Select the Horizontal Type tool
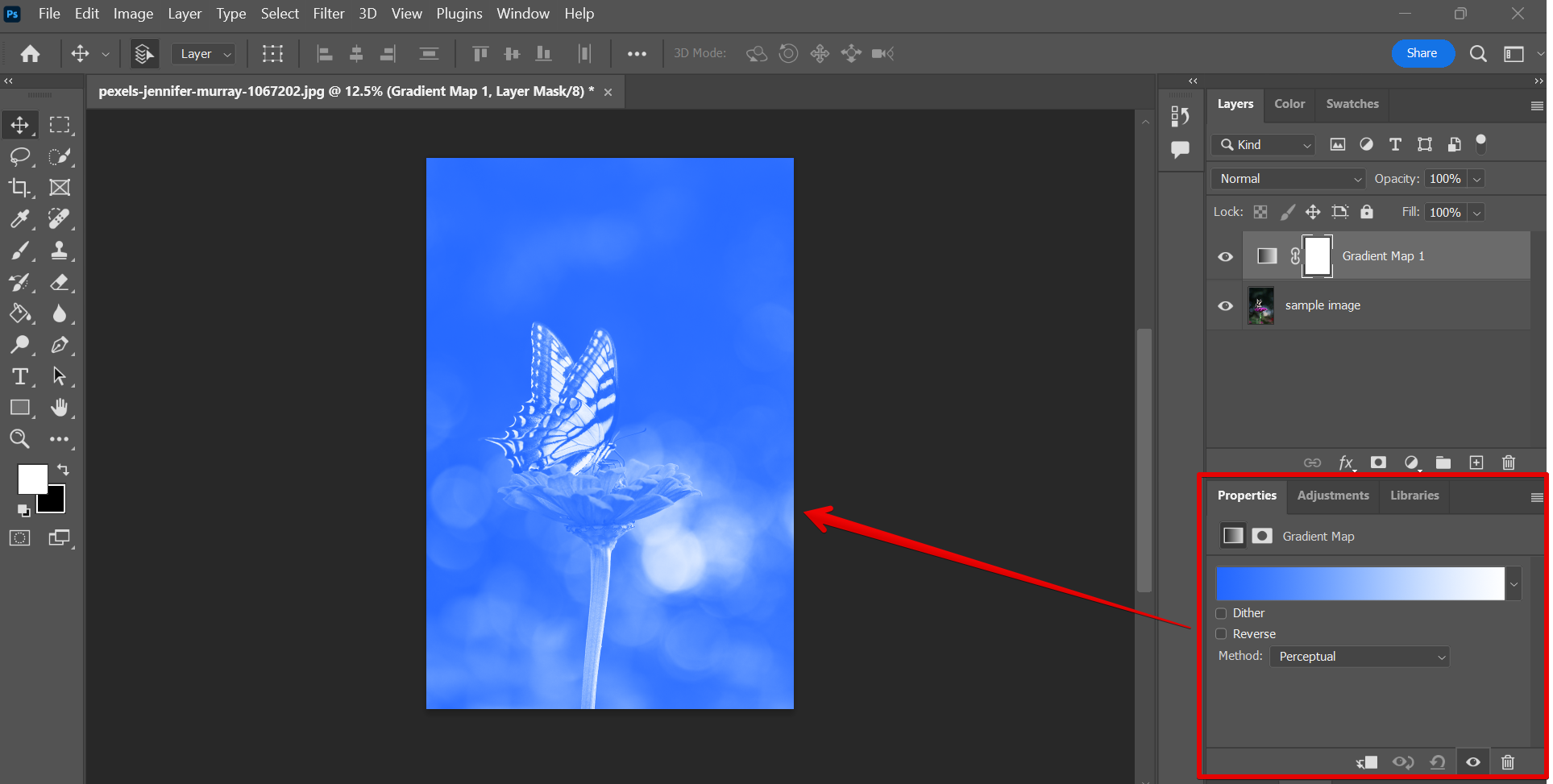 coord(19,376)
